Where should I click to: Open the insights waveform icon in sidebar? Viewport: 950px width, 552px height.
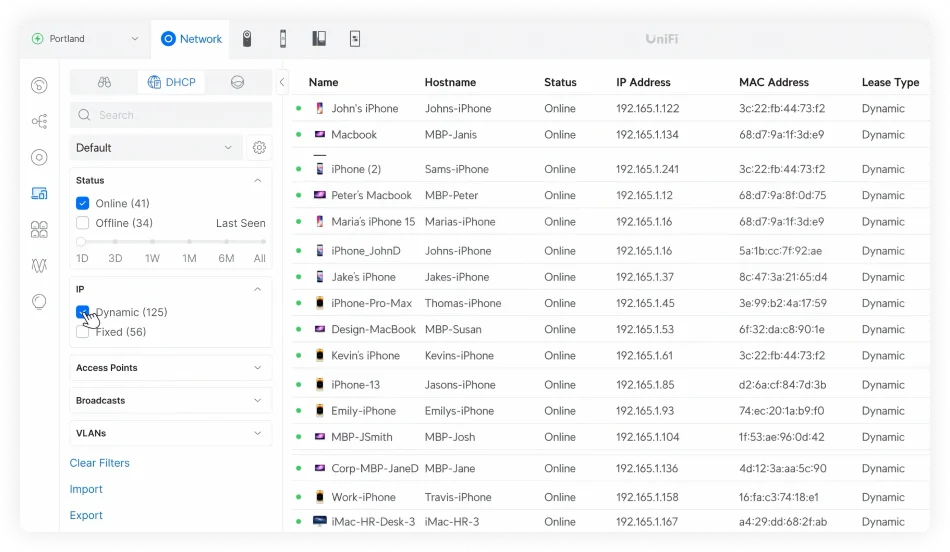[x=39, y=265]
